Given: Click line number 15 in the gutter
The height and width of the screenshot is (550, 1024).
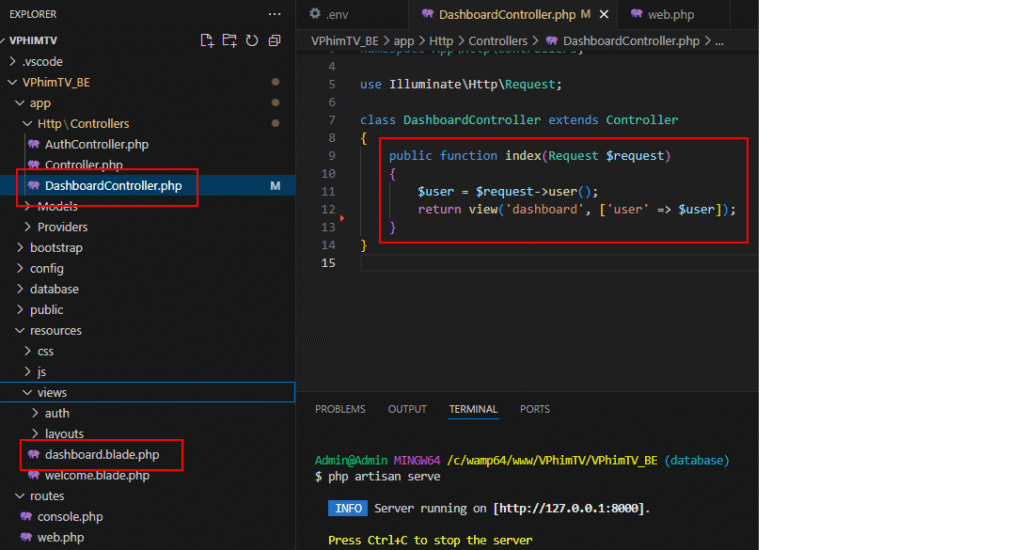Looking at the screenshot, I should click(x=328, y=263).
